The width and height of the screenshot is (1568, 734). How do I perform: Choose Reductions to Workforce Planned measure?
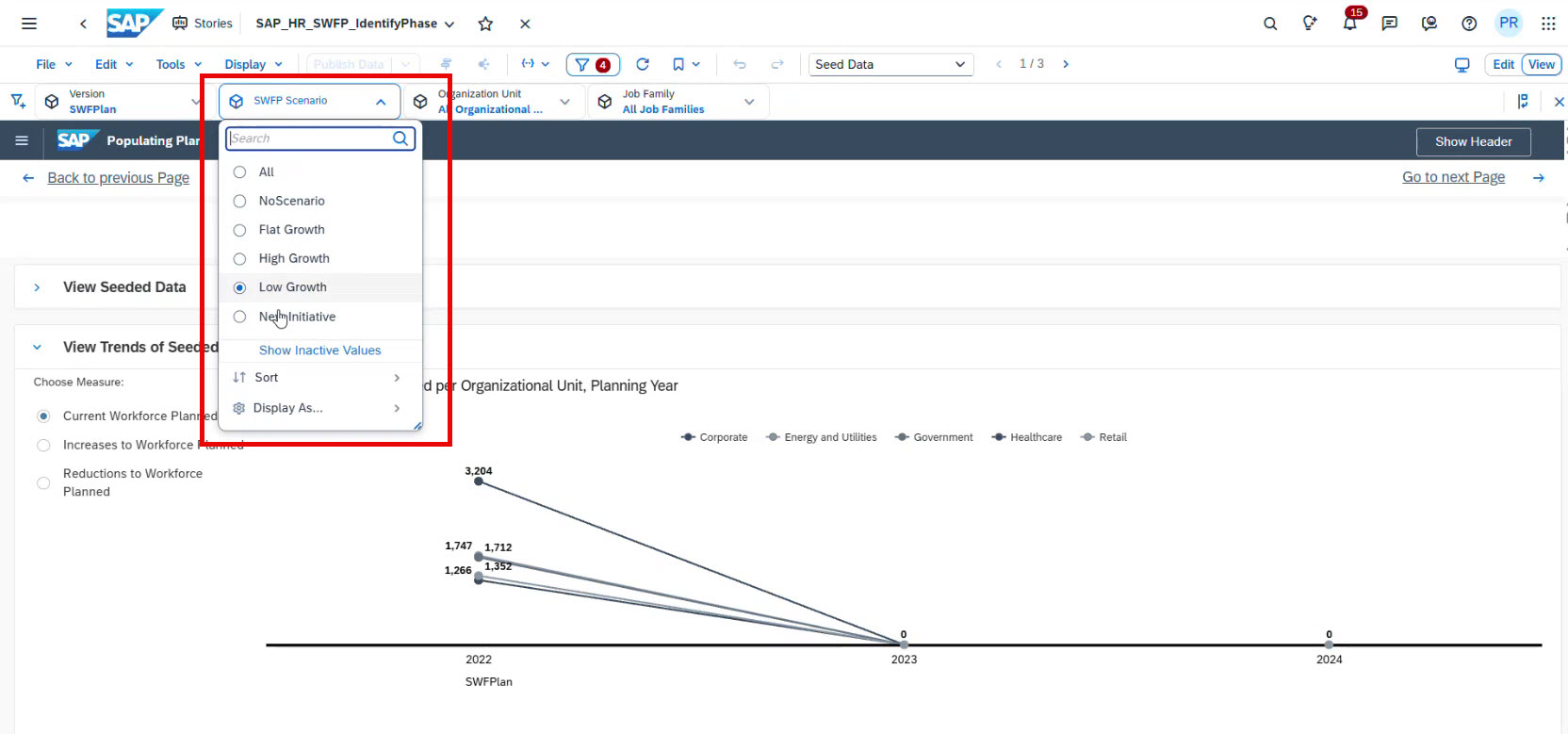pos(43,482)
